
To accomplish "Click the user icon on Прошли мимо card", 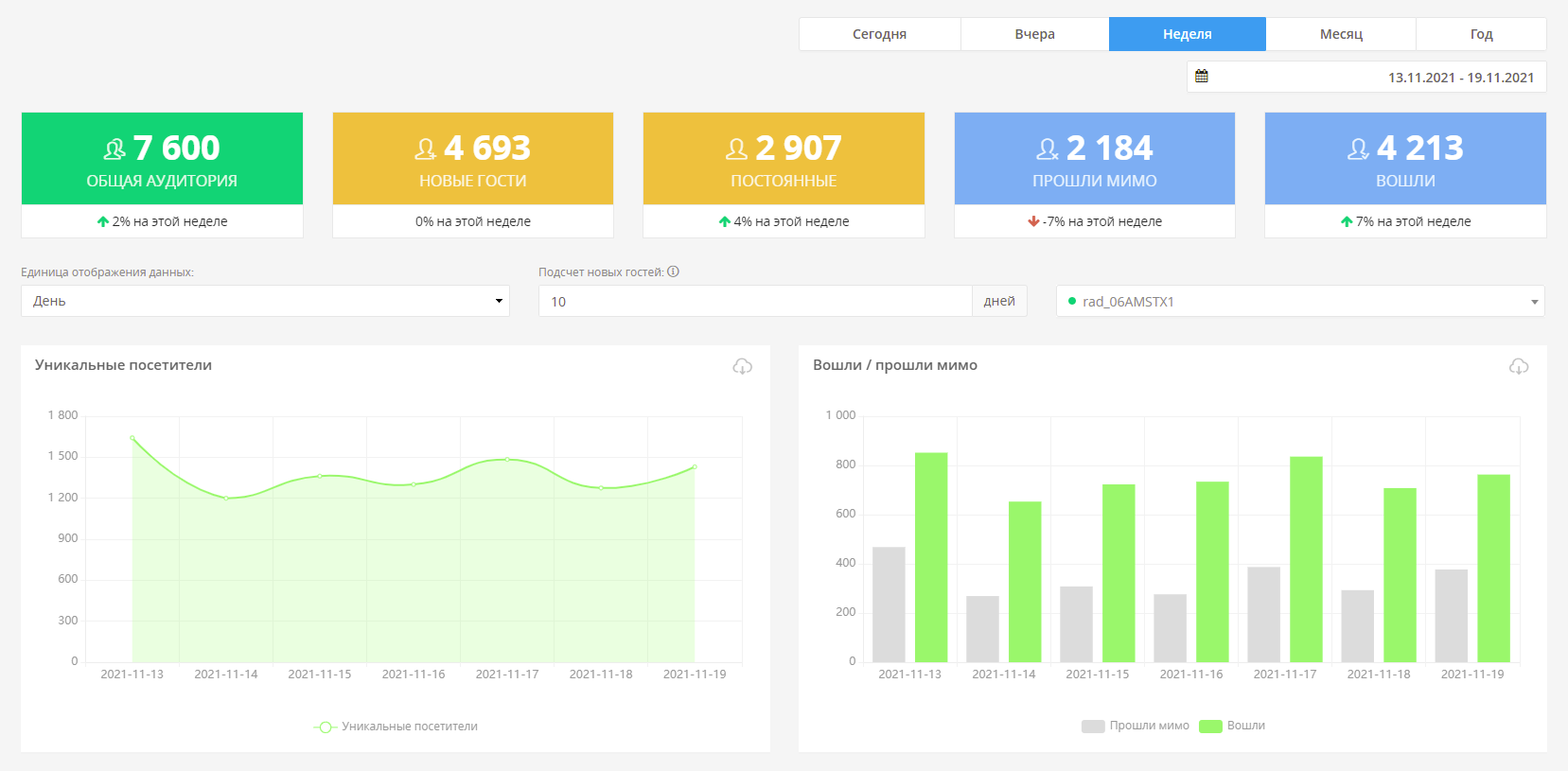I will pyautogui.click(x=1048, y=149).
